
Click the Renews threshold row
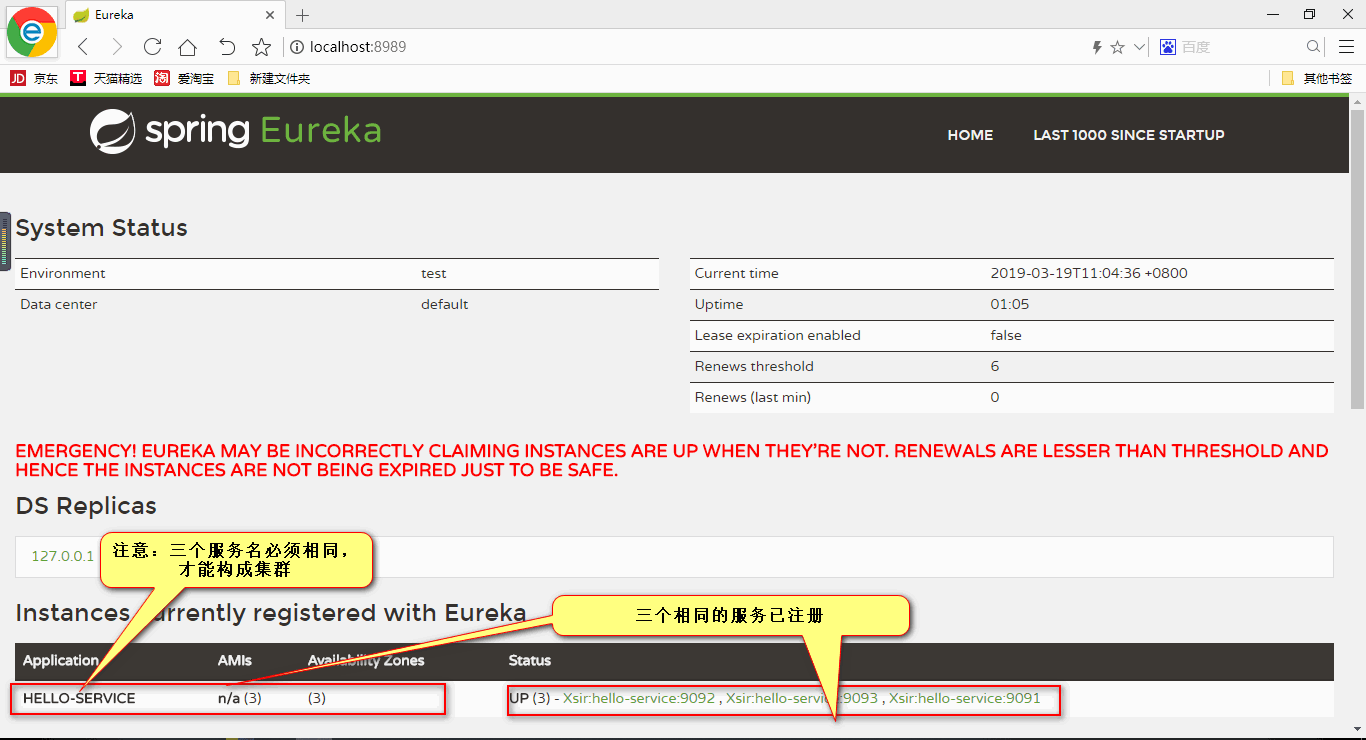[1012, 366]
